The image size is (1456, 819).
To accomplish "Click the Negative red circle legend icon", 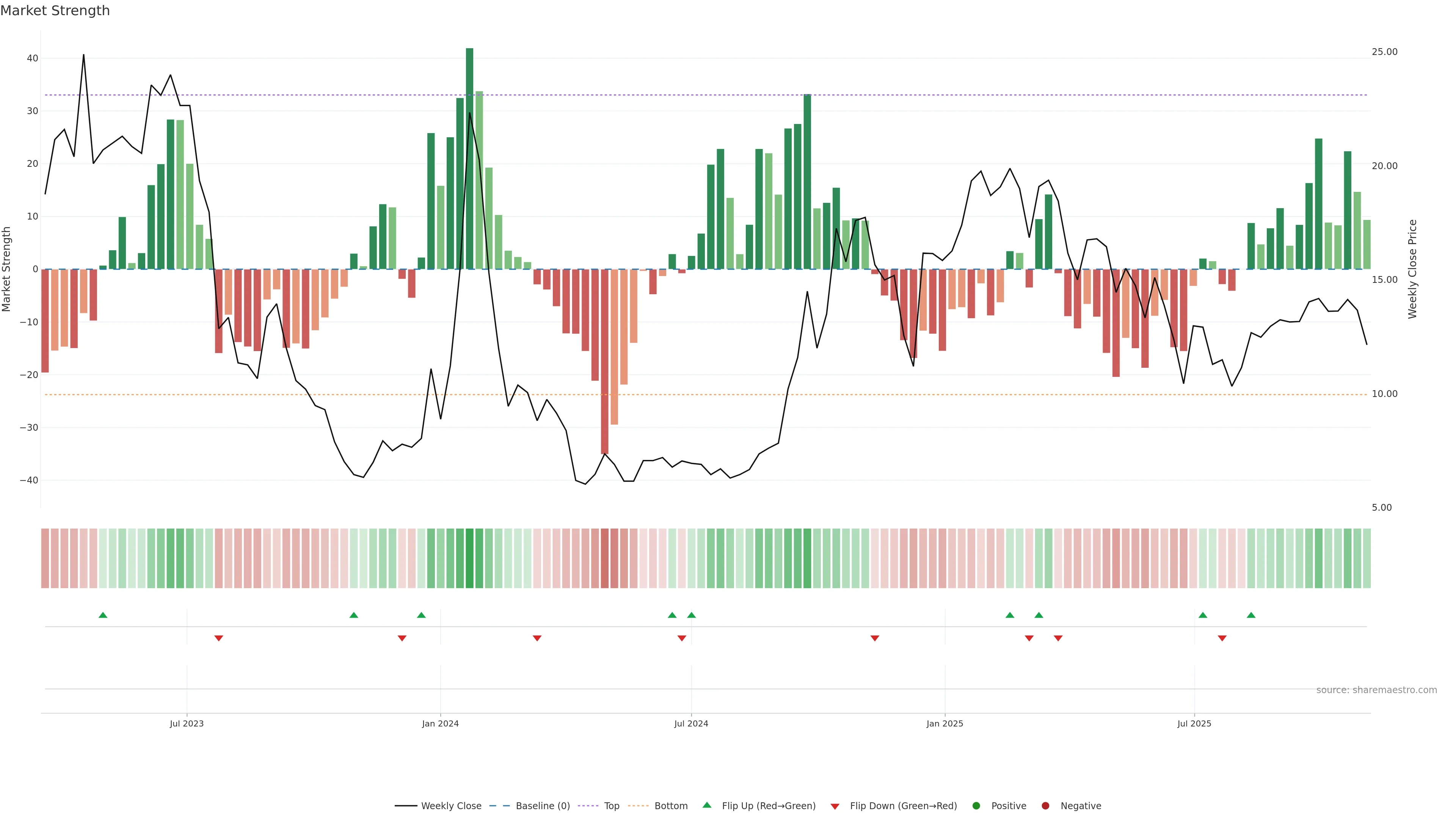I will [x=1045, y=806].
